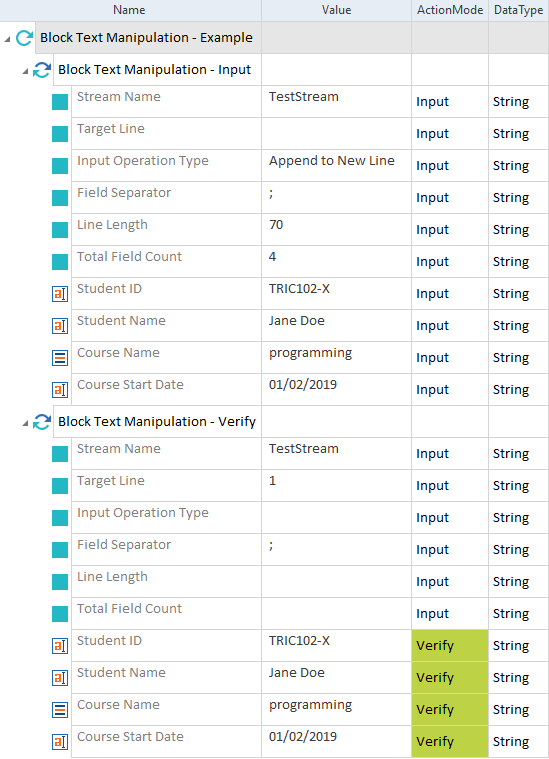The image size is (549, 759).
Task: Click the teal square icon for Input Operation Type in Input block
Action: tap(60, 166)
